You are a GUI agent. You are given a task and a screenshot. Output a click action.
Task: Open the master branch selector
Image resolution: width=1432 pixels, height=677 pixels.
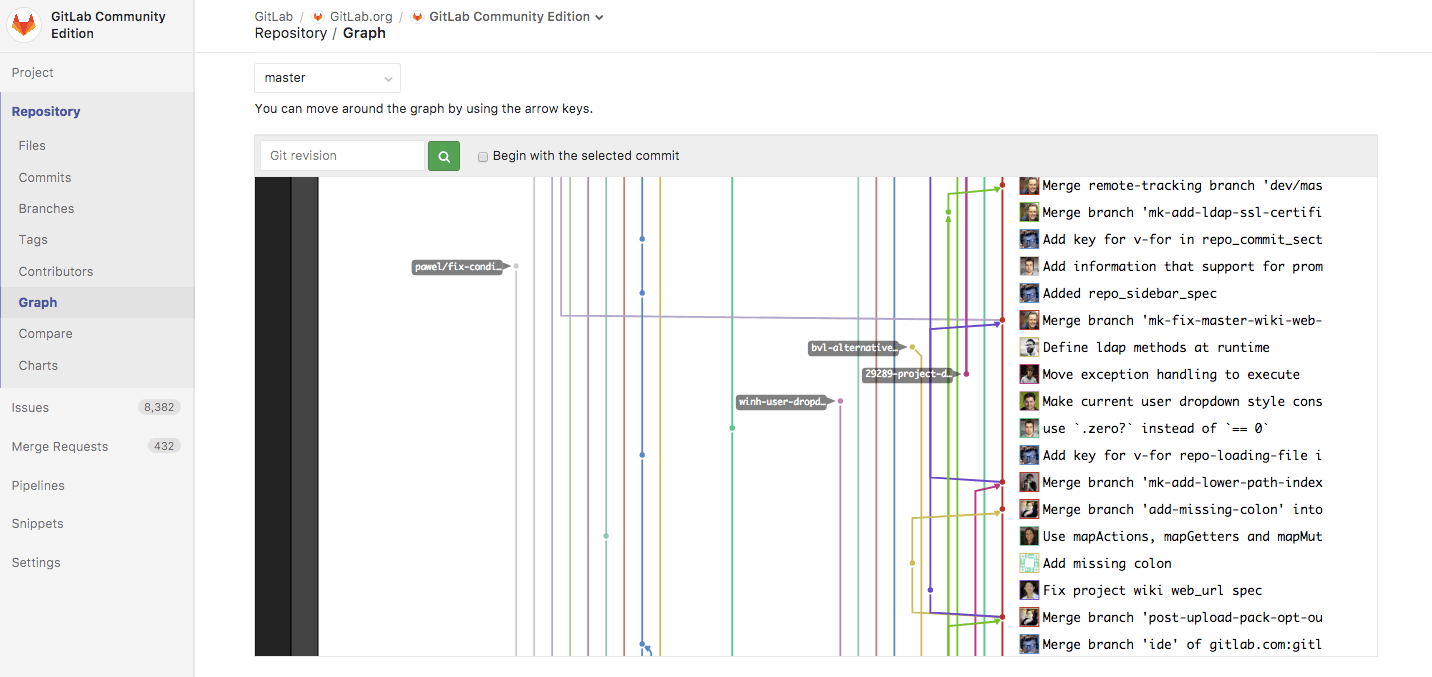[x=327, y=77]
